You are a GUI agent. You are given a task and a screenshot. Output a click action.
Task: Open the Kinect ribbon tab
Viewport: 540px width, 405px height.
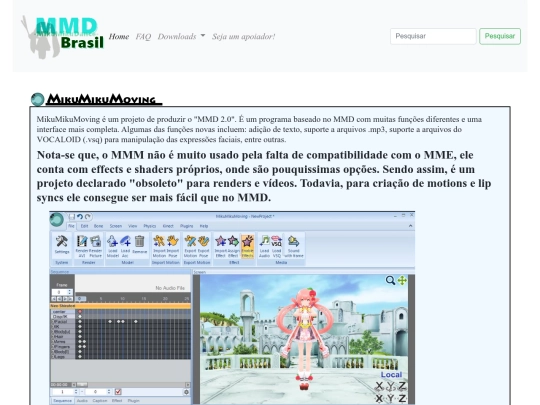(168, 226)
